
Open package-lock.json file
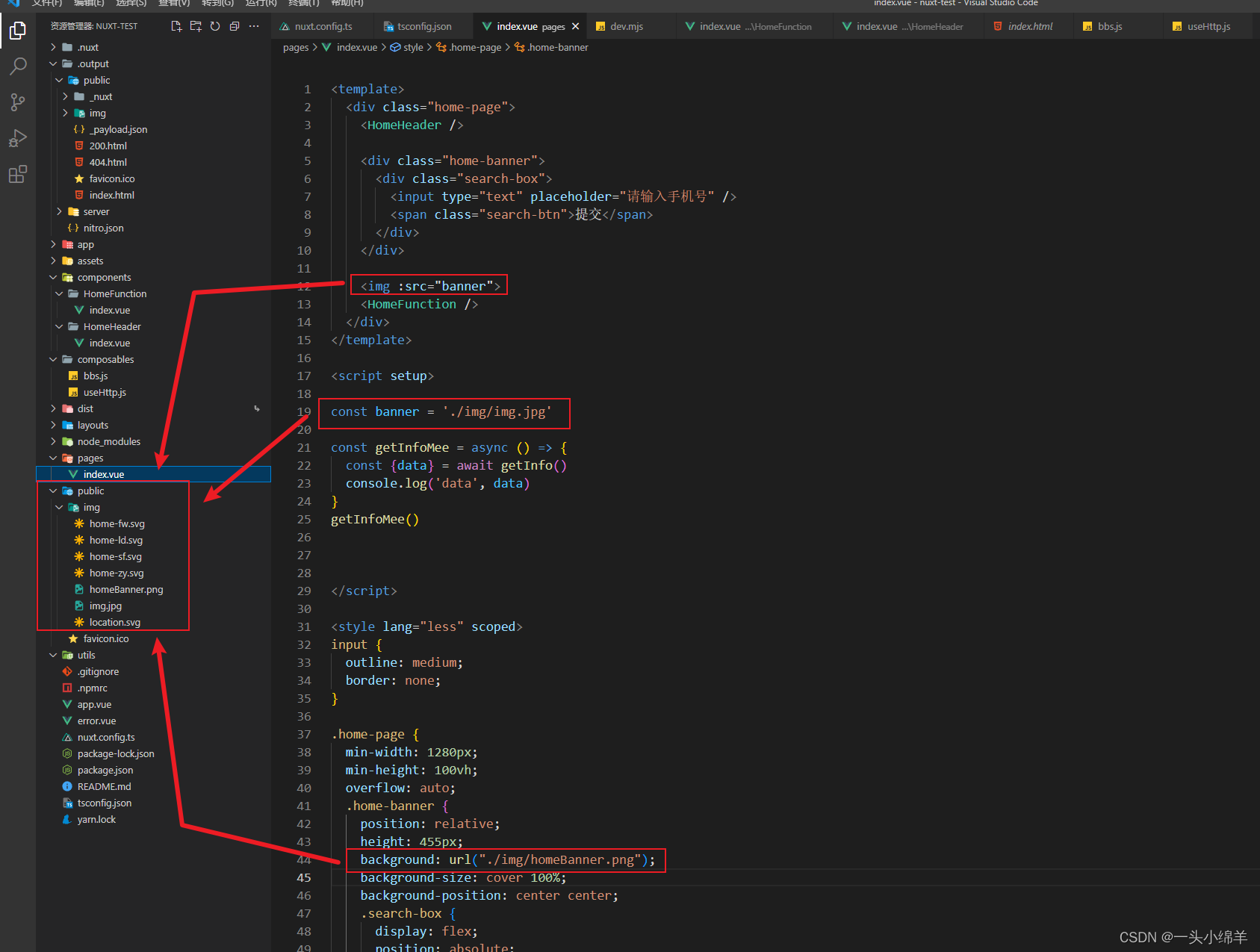click(x=116, y=753)
